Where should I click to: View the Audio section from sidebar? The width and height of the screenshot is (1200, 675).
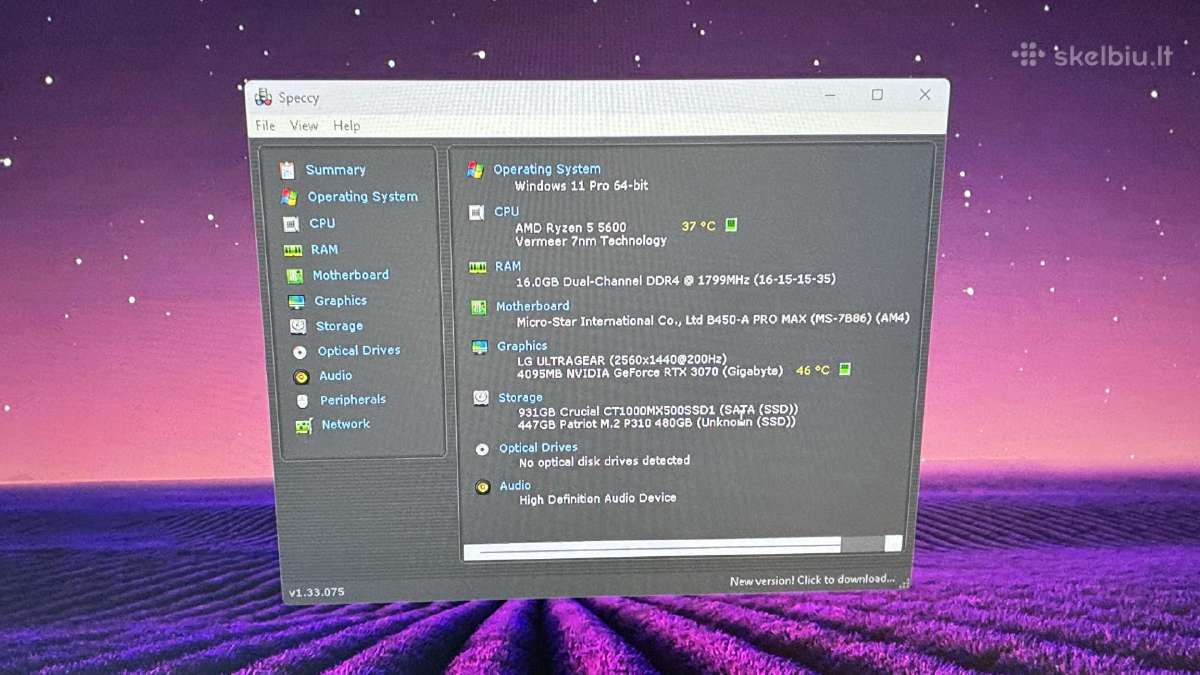(x=335, y=376)
